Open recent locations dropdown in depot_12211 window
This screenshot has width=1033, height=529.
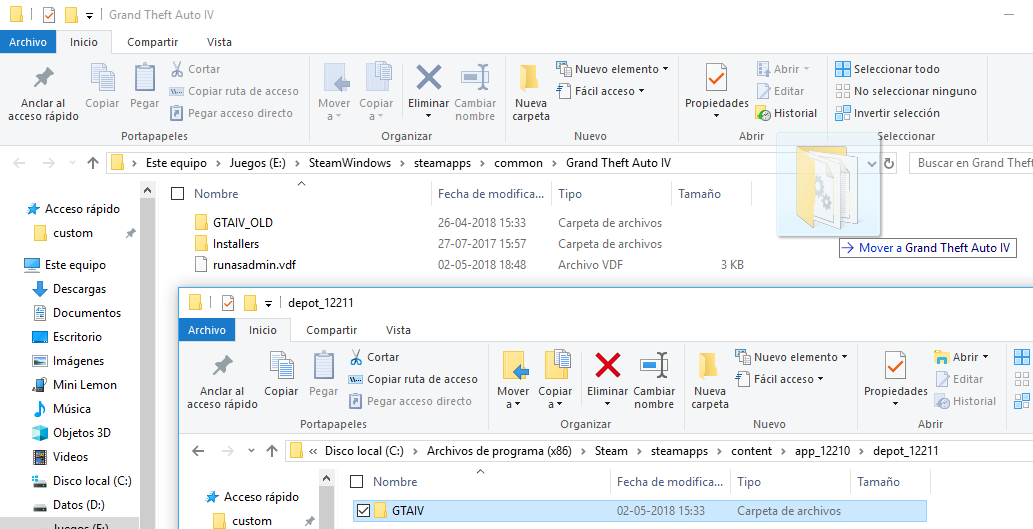[251, 451]
